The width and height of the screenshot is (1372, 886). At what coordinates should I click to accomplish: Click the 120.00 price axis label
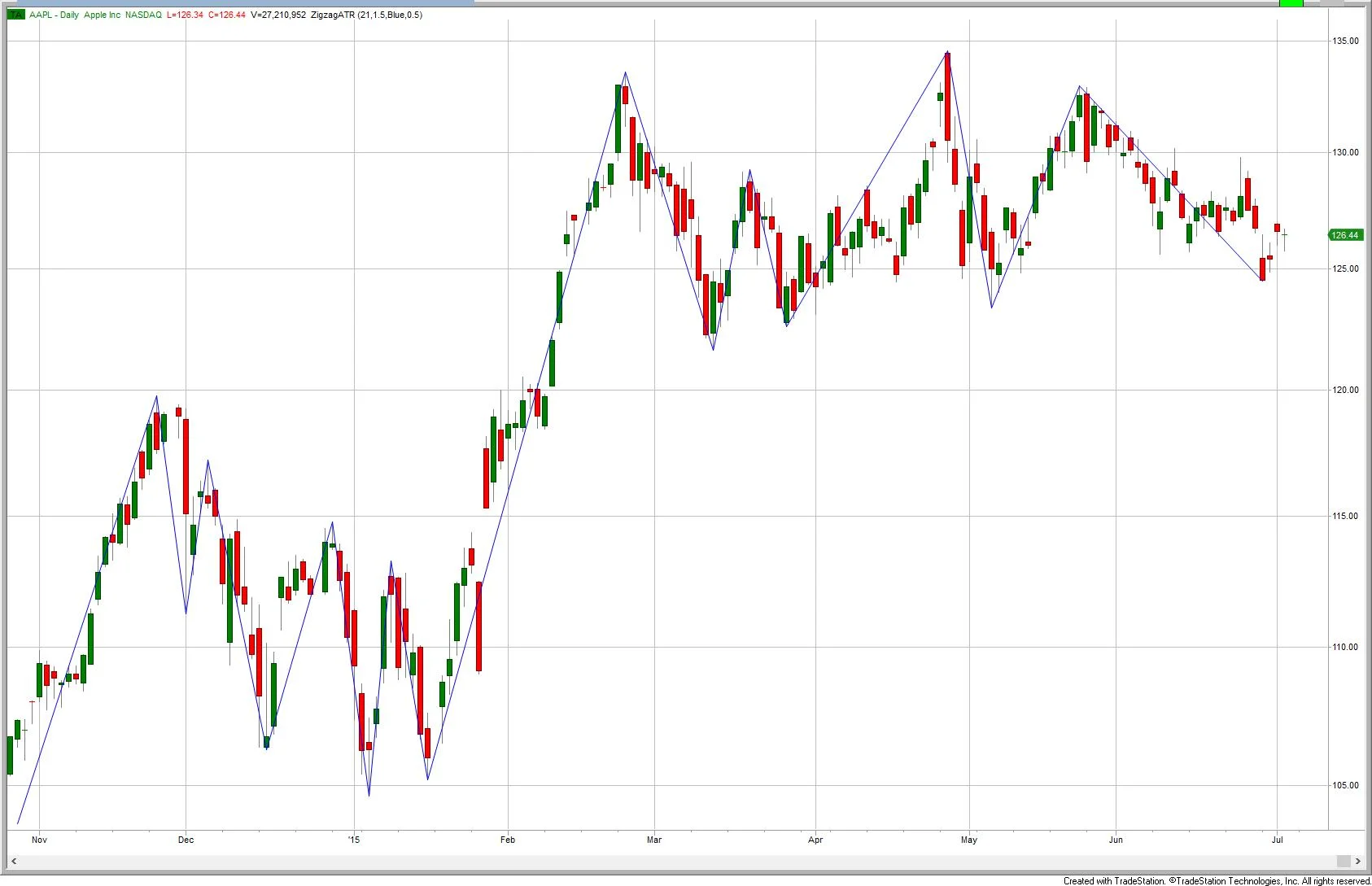1345,390
